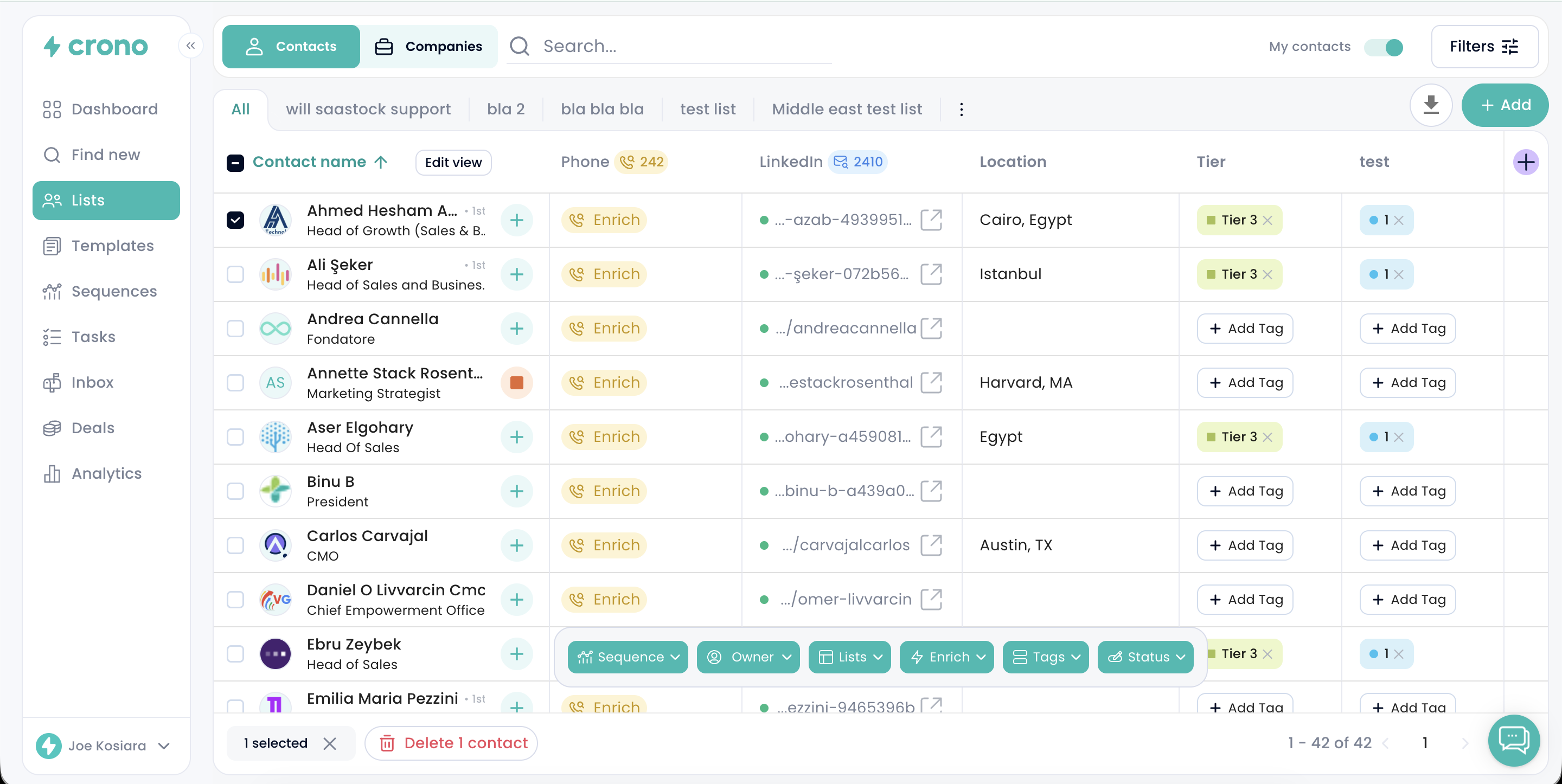This screenshot has height=784, width=1562.
Task: Uncheck Ahmed Hesham's row checkbox
Action: (235, 220)
